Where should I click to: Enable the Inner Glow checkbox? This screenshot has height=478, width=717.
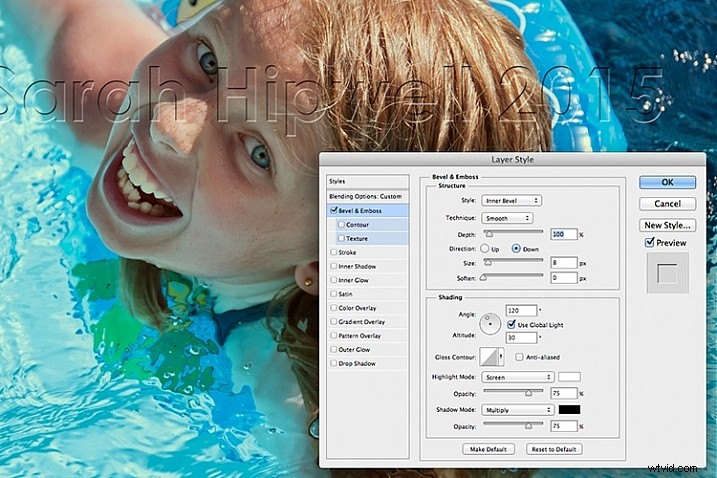(x=333, y=280)
